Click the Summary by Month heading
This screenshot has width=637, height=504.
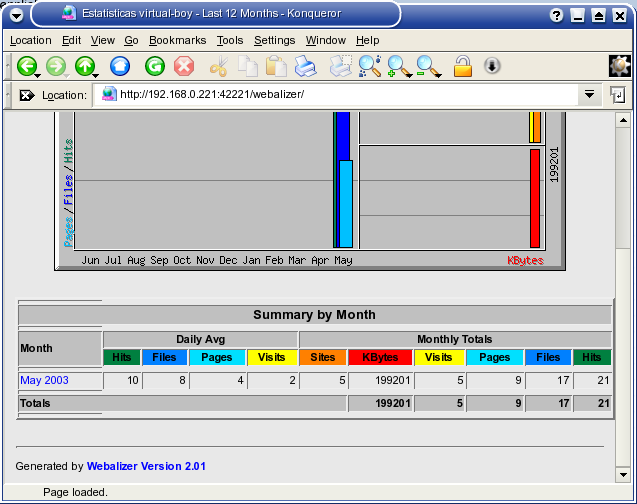(314, 315)
